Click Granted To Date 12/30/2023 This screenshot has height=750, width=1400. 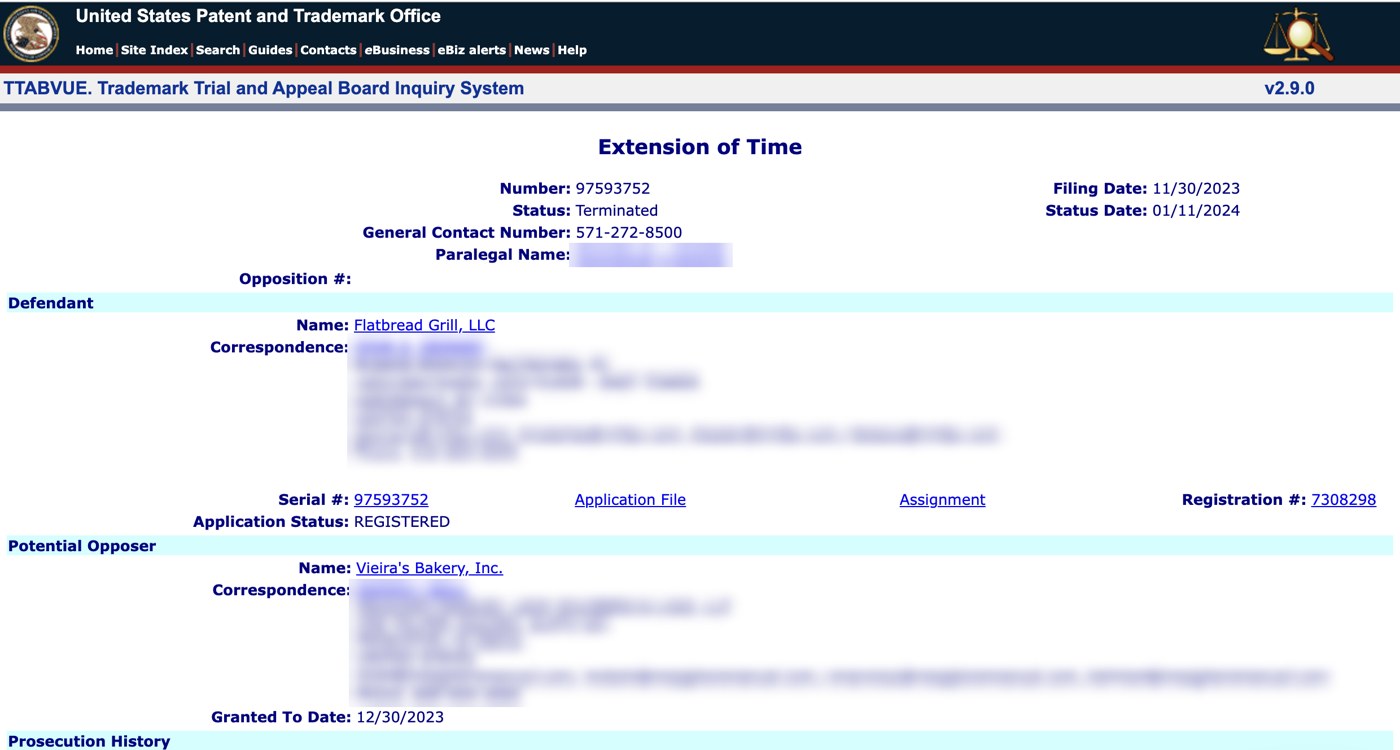click(x=400, y=717)
